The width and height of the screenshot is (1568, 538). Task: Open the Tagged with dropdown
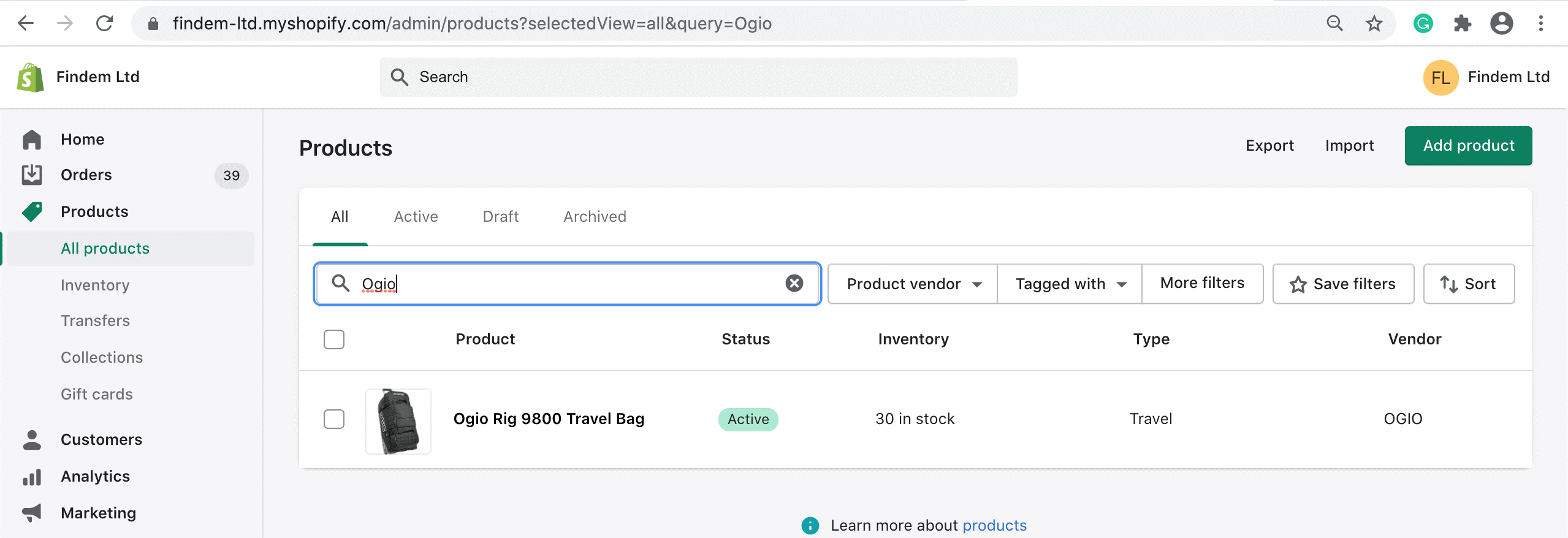tap(1070, 284)
